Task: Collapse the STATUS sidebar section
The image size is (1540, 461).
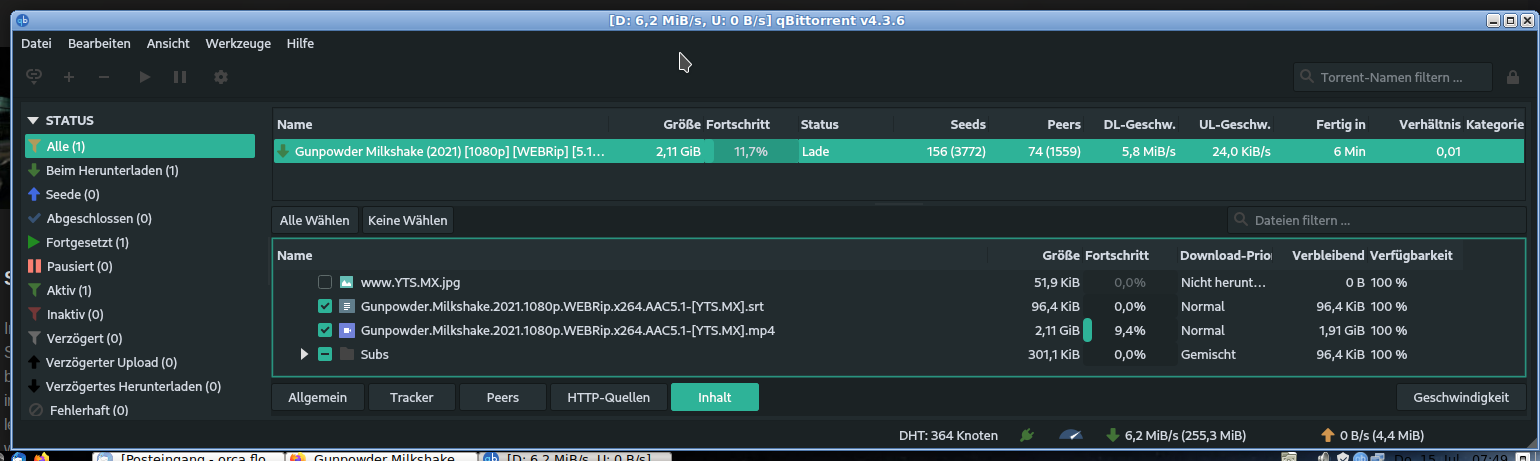Action: click(x=33, y=120)
